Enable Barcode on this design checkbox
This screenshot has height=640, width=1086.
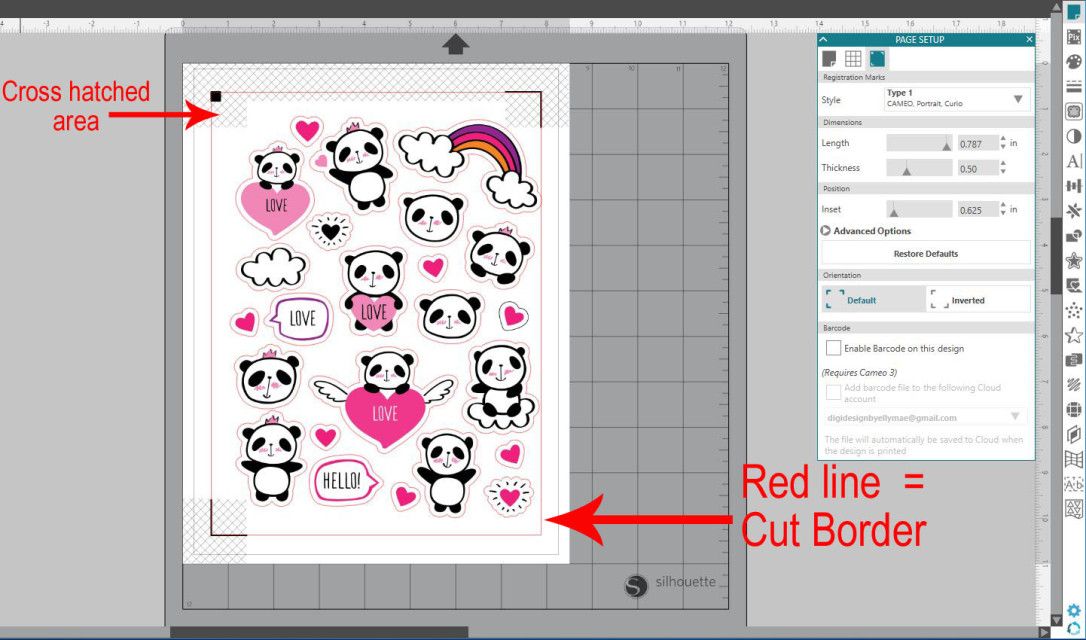[x=834, y=348]
